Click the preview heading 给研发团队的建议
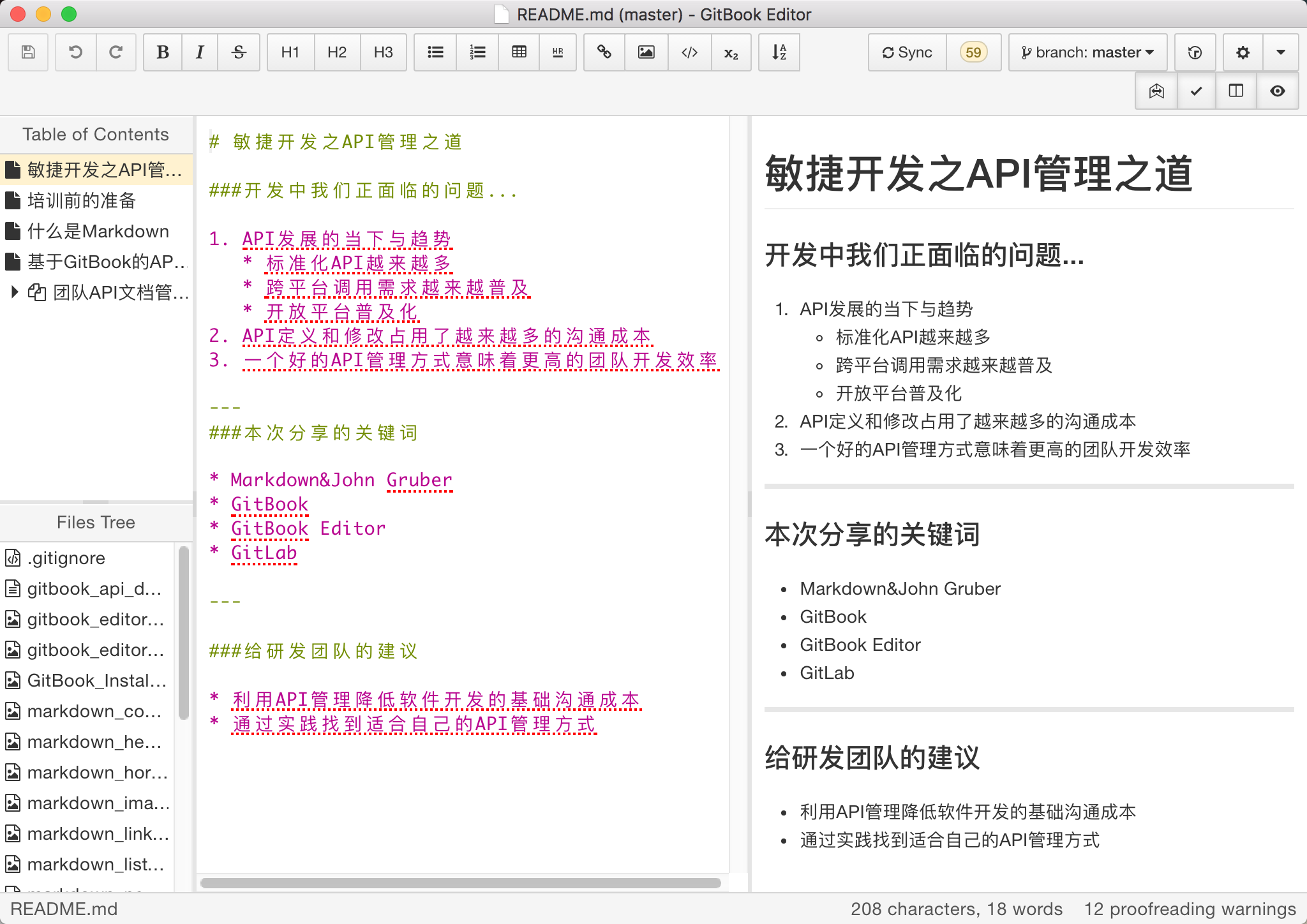Screen dimensions: 1307x924 click(x=872, y=758)
